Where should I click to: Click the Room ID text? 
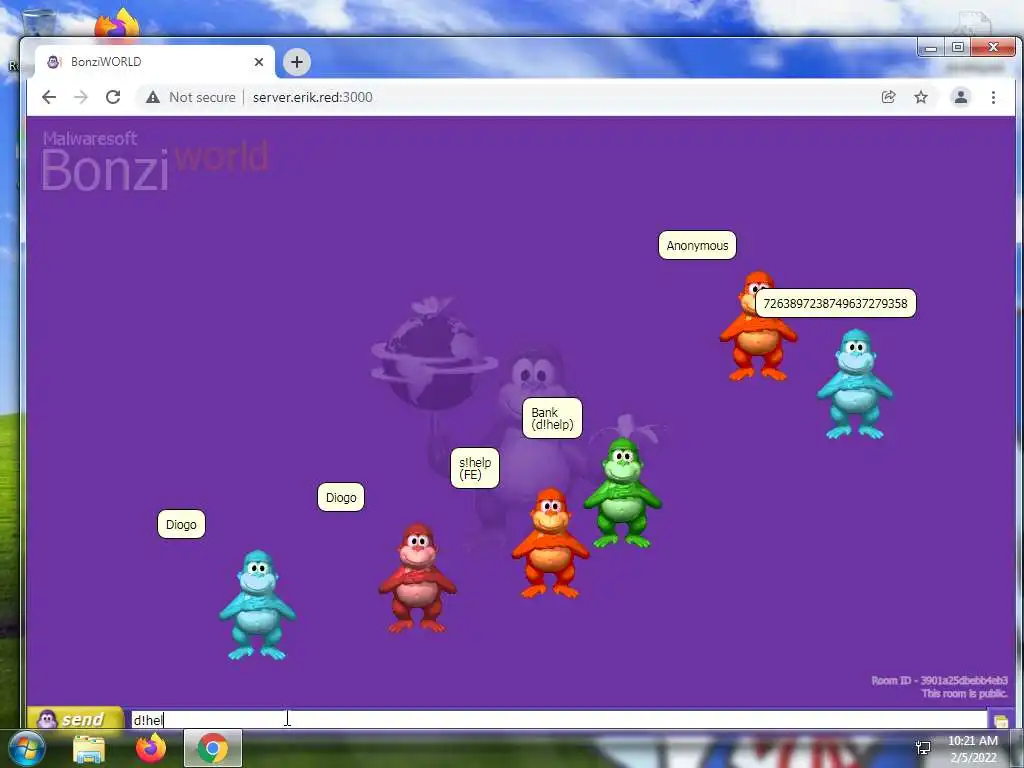(x=939, y=680)
